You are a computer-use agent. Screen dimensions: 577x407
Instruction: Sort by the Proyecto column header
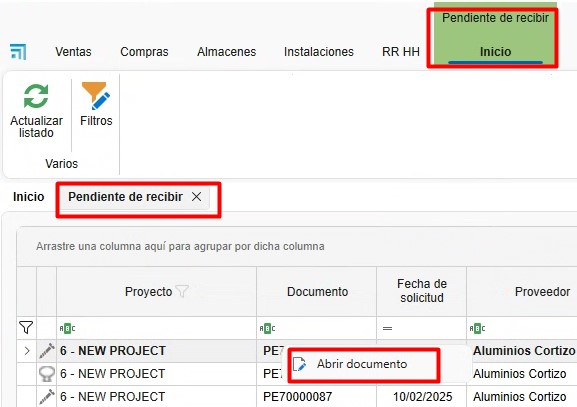coord(148,291)
